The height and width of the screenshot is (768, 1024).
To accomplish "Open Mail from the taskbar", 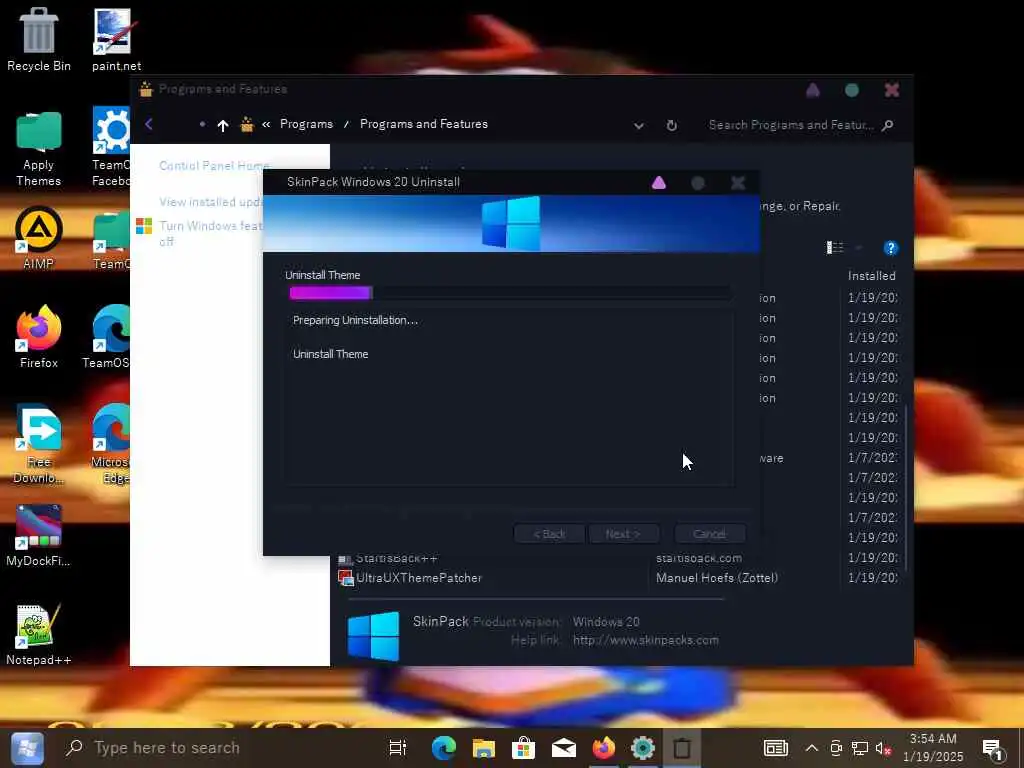I will (x=563, y=748).
